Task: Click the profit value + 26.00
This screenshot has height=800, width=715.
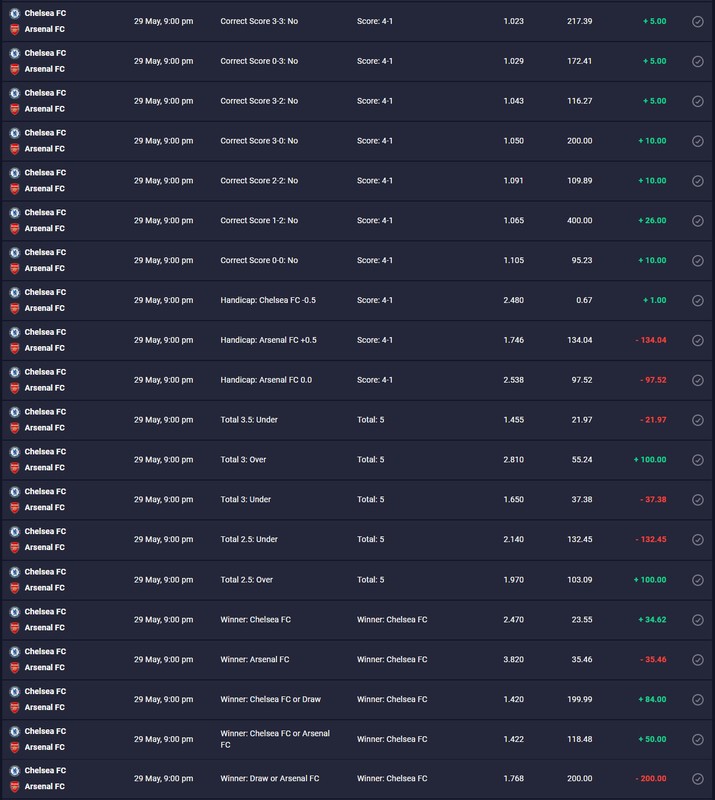Action: 652,220
